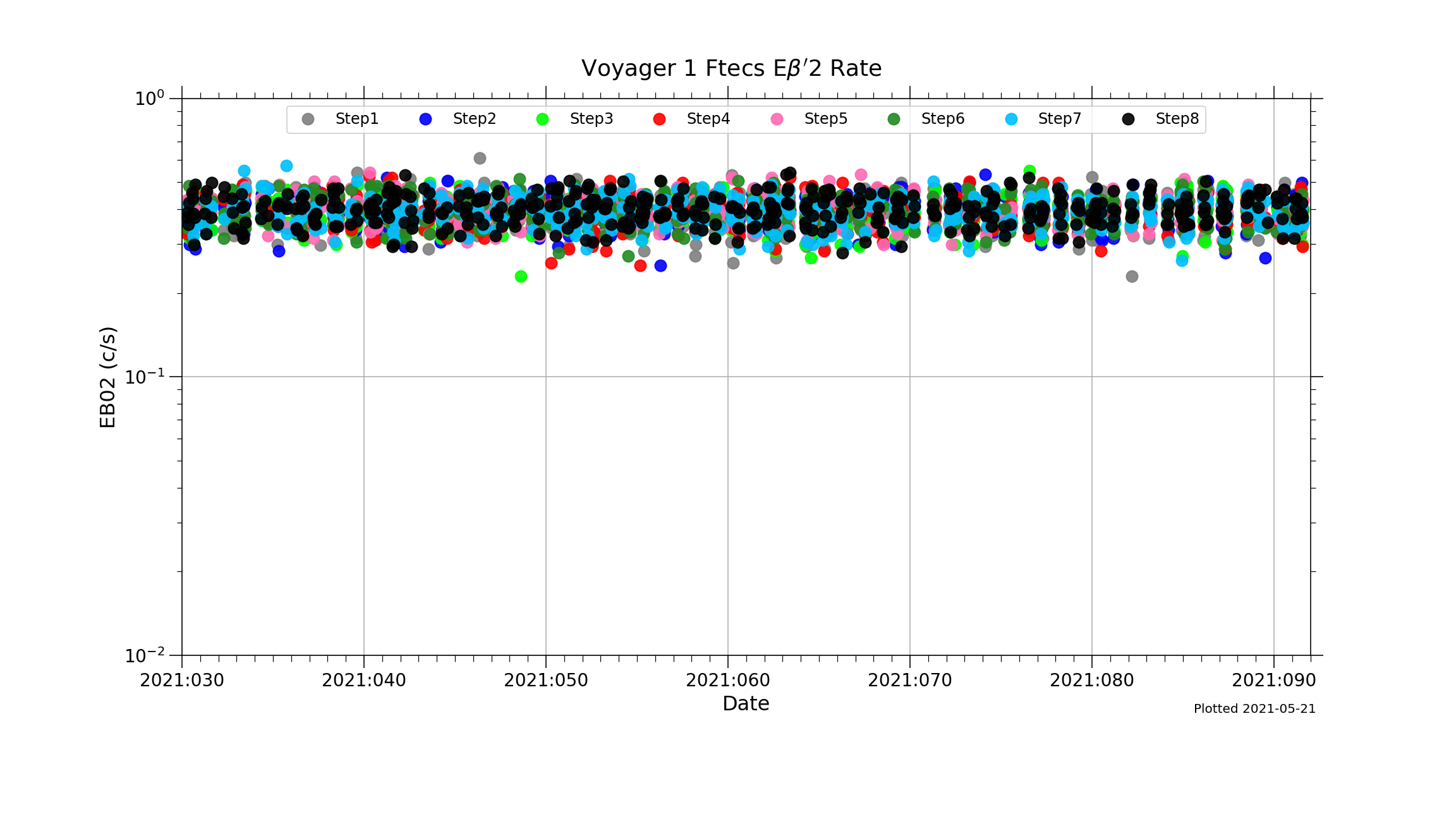Click the EB02 (c/s) y-axis label
Viewport: 1456px width, 819px height.
pos(108,377)
